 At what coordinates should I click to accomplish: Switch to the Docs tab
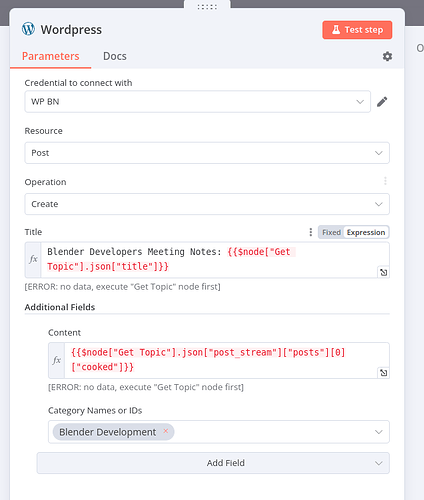[115, 56]
